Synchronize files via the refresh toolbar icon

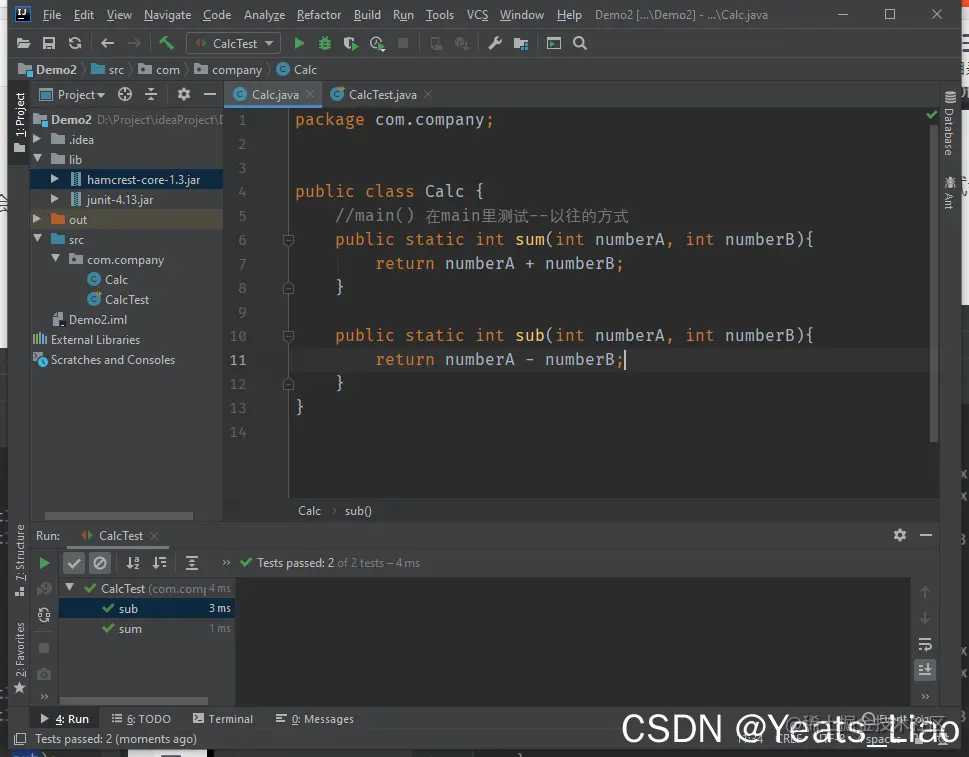point(75,43)
